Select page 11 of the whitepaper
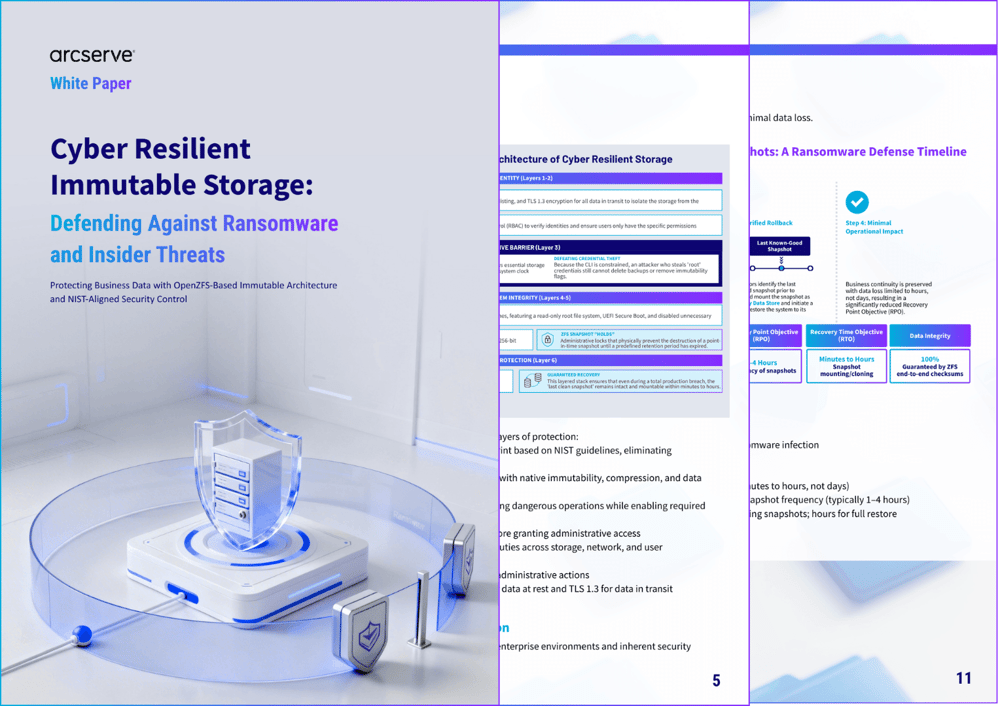 coord(963,678)
